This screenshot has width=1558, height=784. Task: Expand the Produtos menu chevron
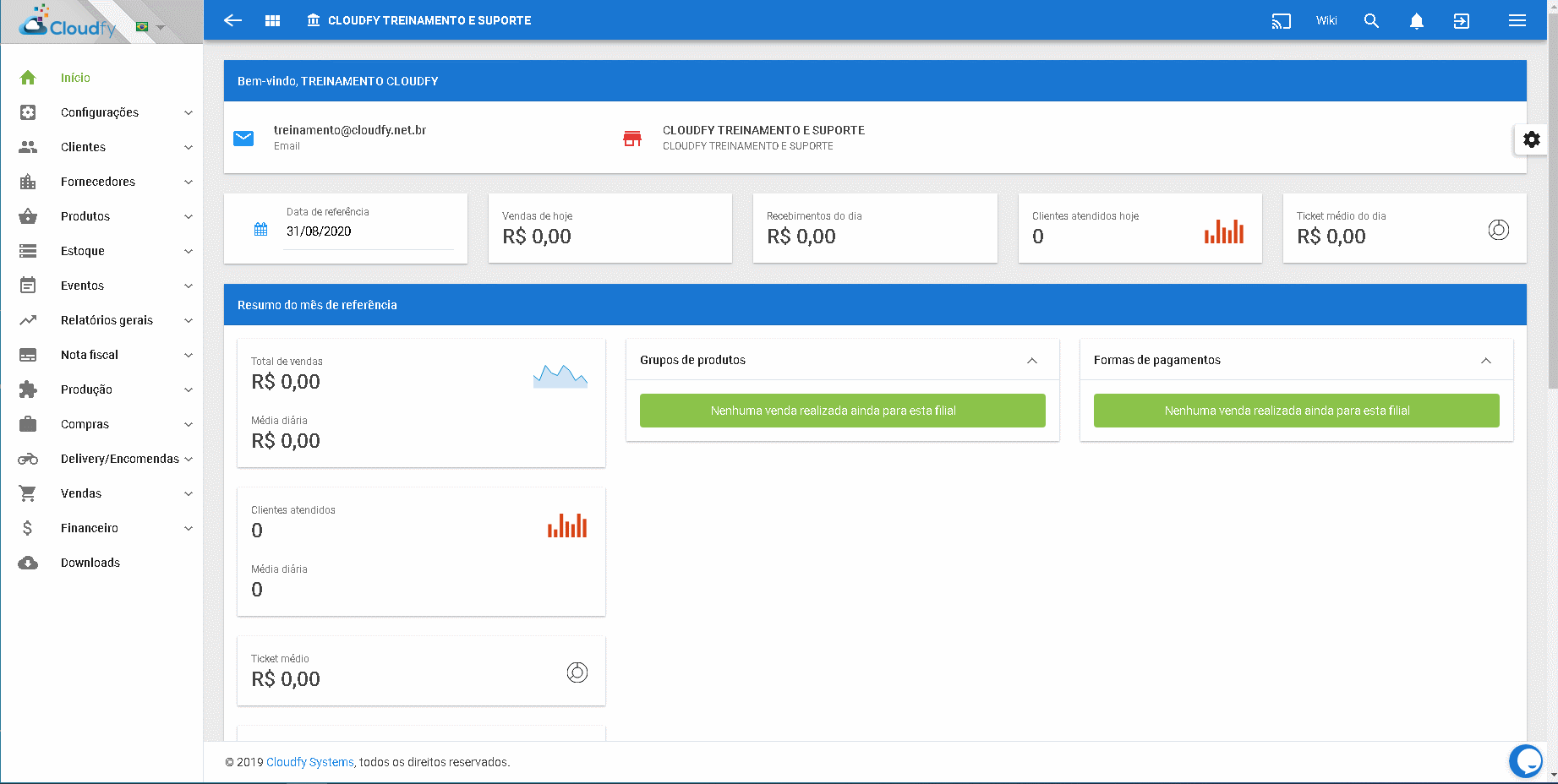189,216
